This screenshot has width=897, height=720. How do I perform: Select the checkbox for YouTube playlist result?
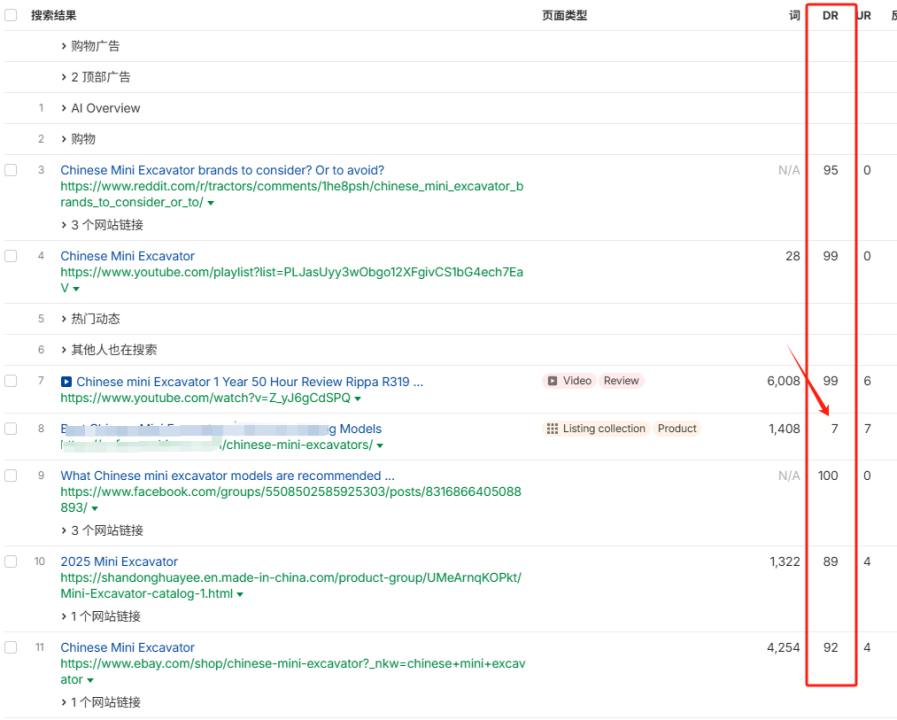click(x=11, y=256)
